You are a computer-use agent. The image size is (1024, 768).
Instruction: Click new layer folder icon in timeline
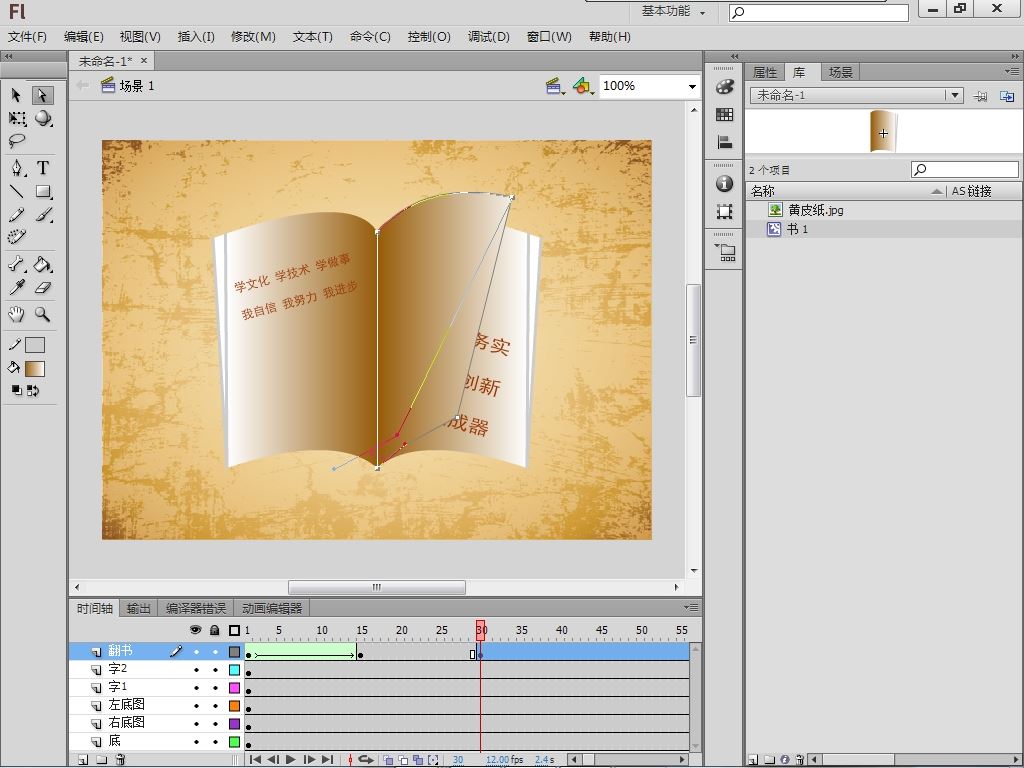tap(101, 760)
